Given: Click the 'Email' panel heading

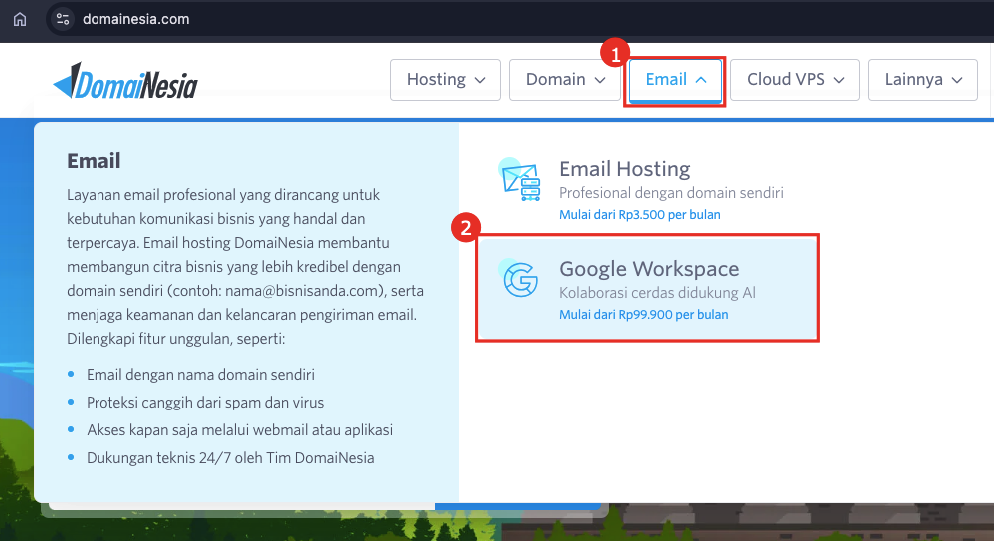Looking at the screenshot, I should click(94, 161).
